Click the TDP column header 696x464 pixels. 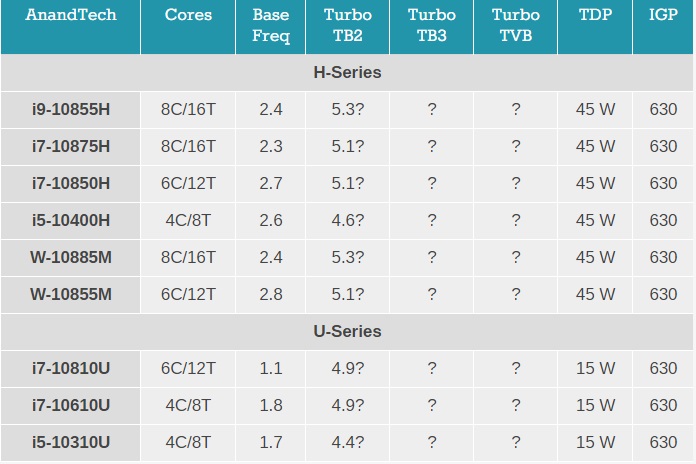pyautogui.click(x=595, y=16)
